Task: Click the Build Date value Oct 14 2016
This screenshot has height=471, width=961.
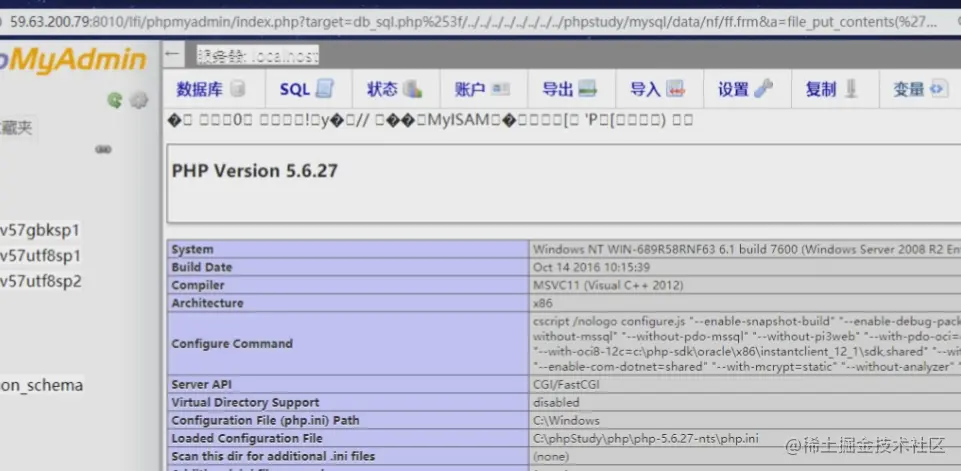Action: tap(591, 267)
